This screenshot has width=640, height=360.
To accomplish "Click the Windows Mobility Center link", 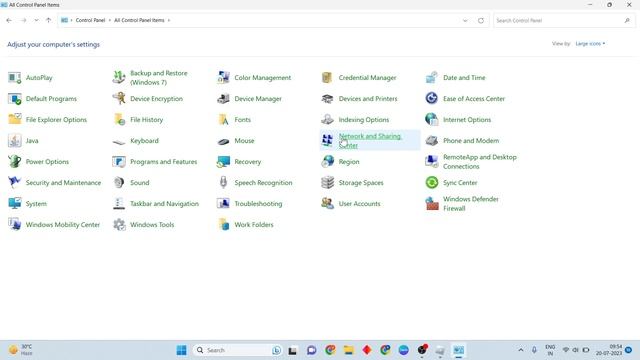I will (x=62, y=224).
